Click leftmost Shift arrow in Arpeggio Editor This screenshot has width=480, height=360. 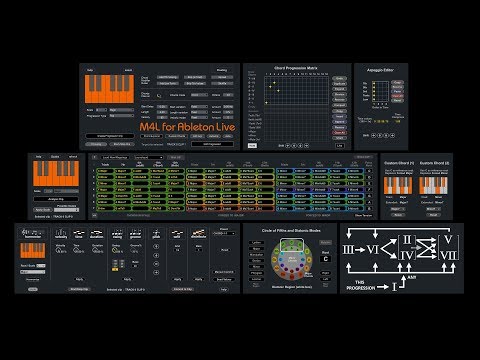click(374, 135)
